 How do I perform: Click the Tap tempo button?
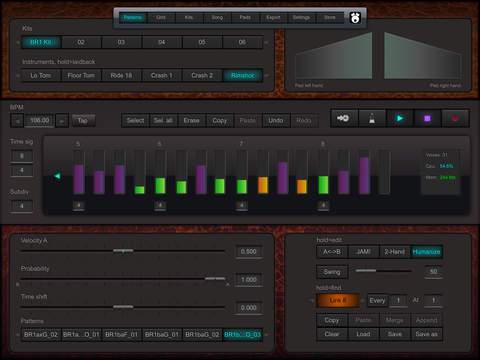[x=83, y=120]
